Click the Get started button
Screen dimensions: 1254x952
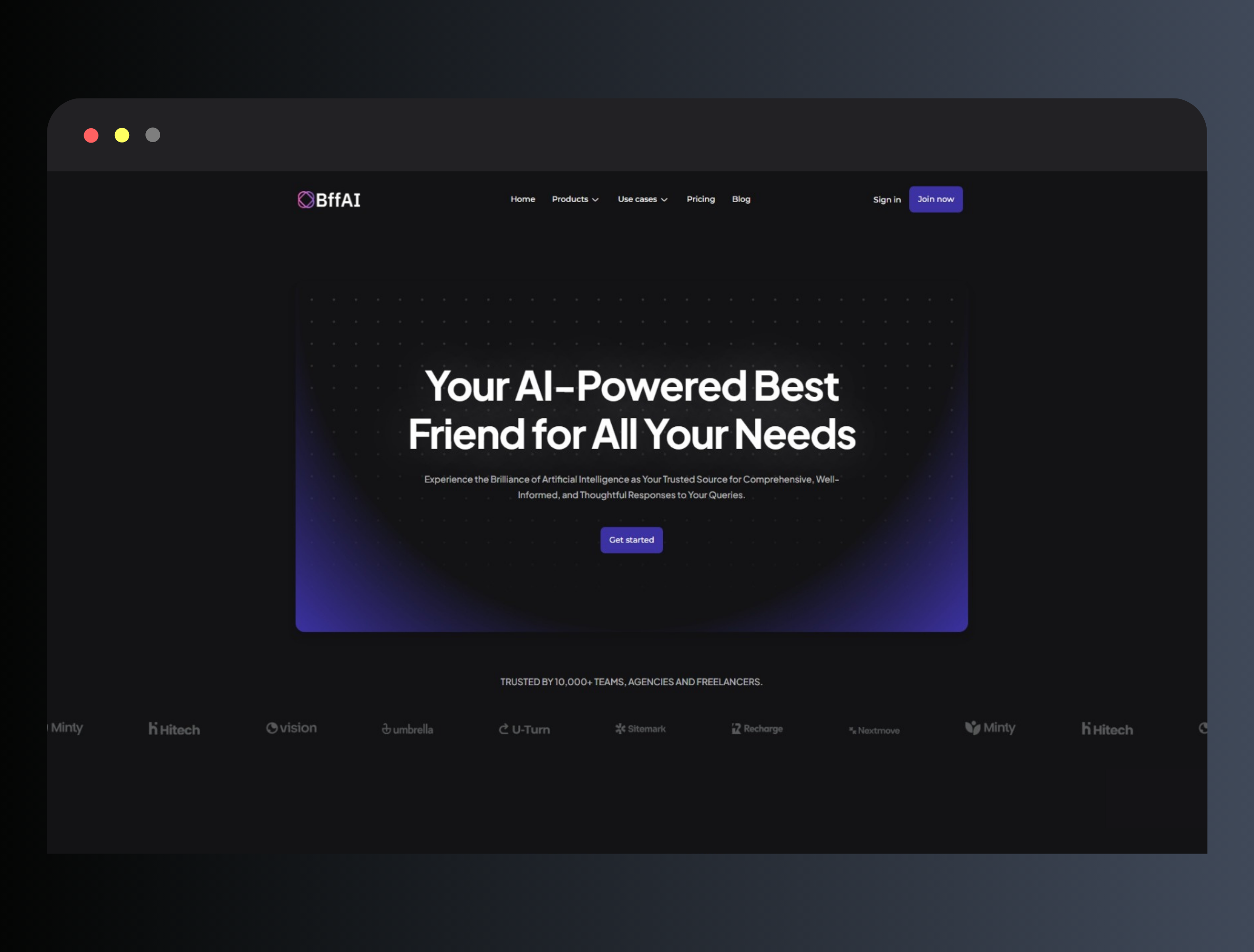coord(631,539)
